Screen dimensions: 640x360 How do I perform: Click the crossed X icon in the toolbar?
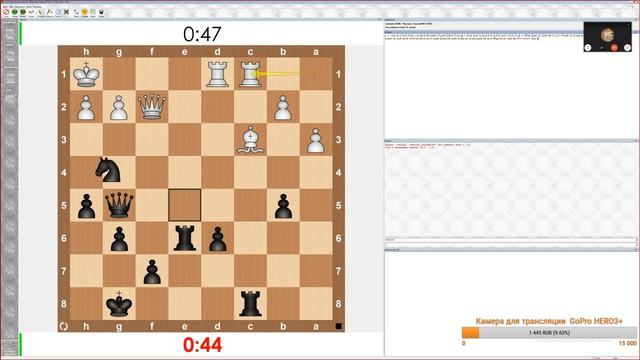click(x=67, y=12)
